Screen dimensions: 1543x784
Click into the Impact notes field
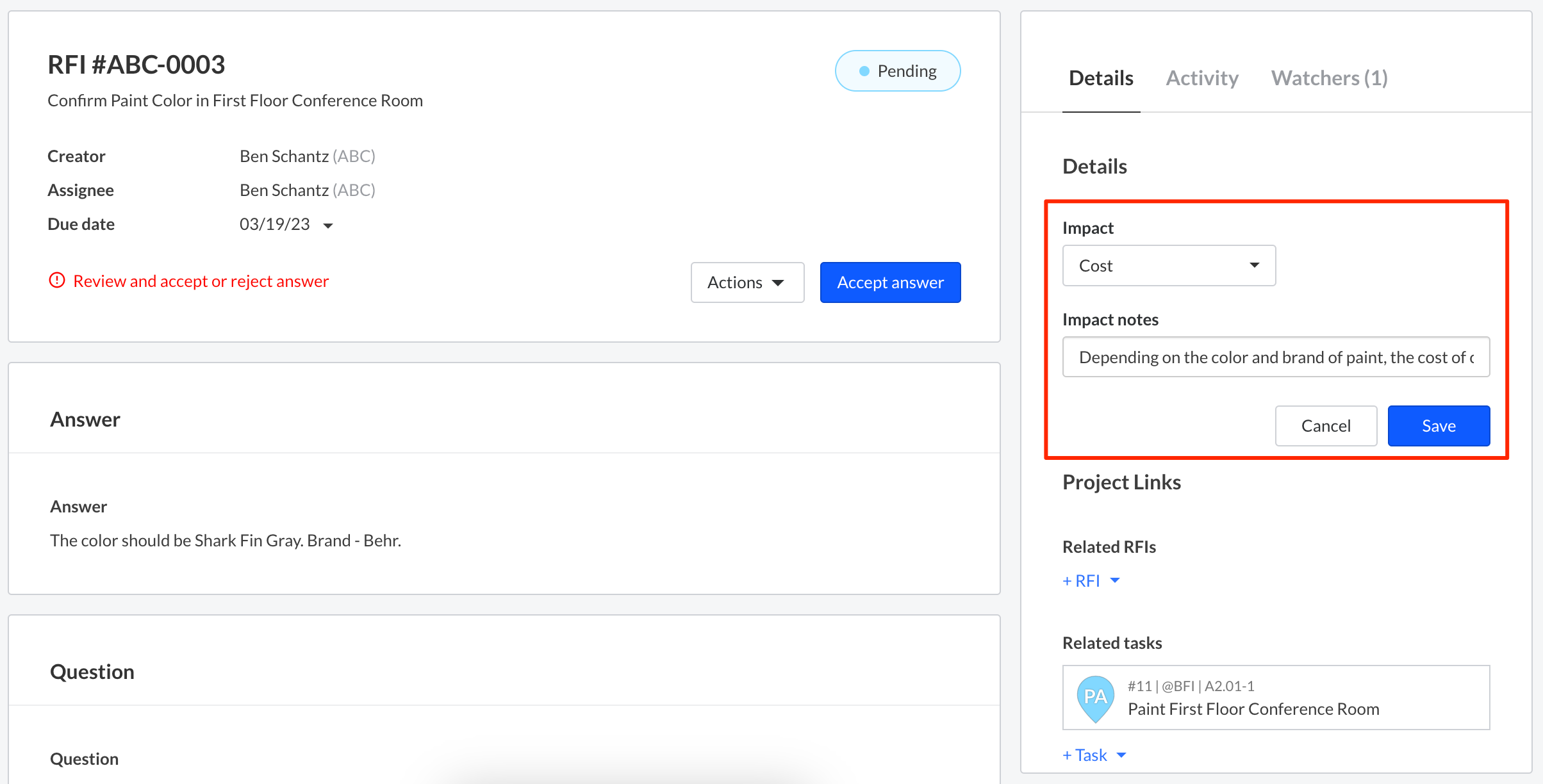(1275, 357)
